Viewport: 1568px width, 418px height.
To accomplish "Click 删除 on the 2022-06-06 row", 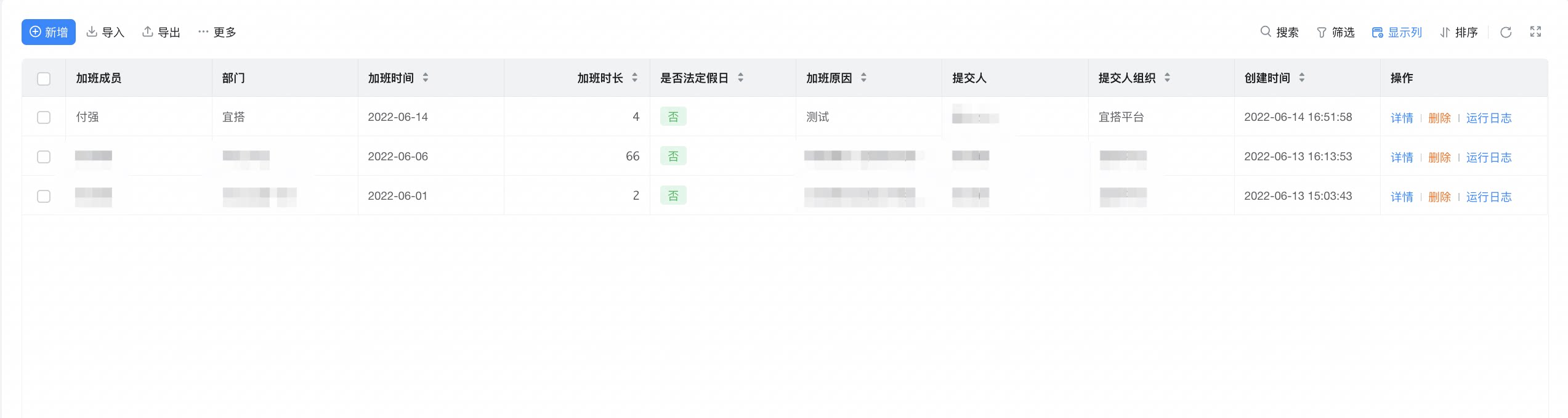I will (1439, 157).
